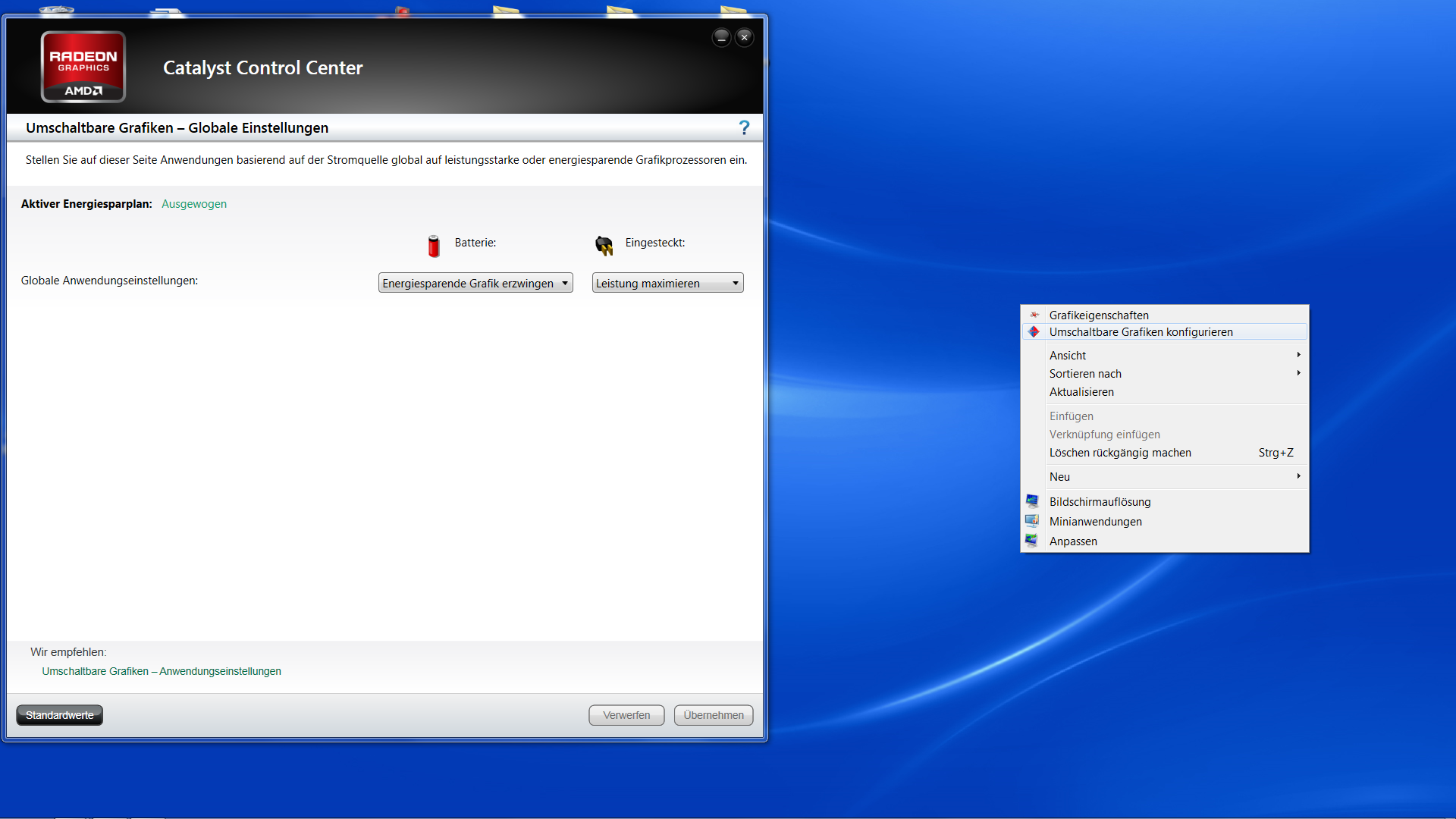Open the Eingesteckt Leistung maximieren dropdown

[667, 283]
